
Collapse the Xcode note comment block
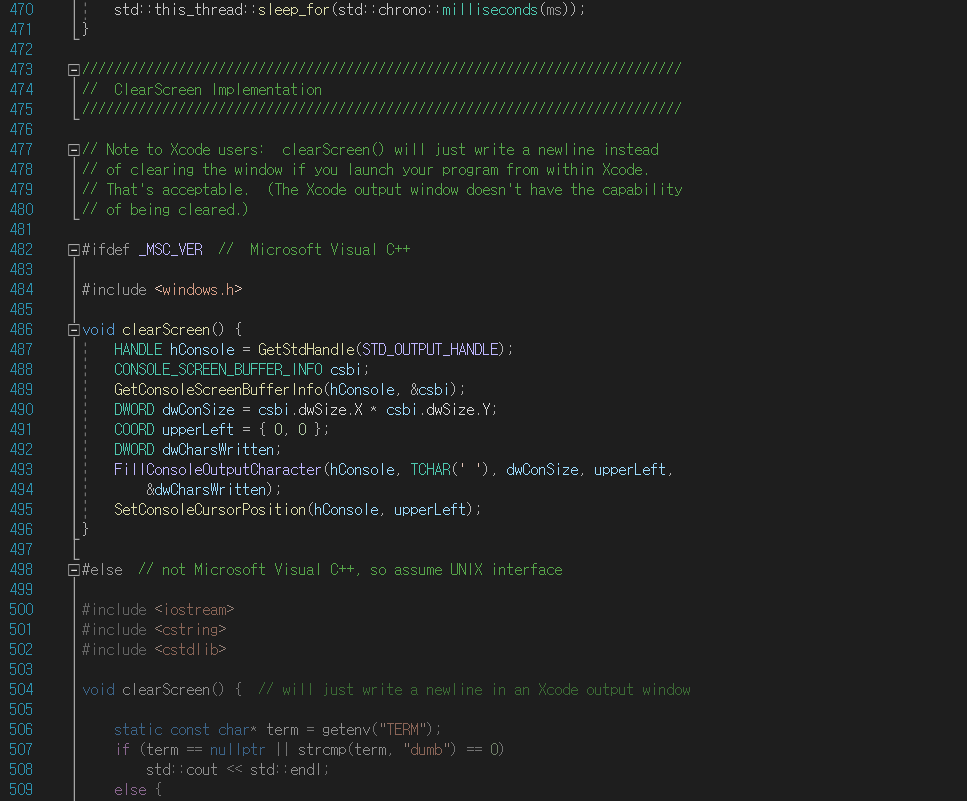[x=72, y=149]
